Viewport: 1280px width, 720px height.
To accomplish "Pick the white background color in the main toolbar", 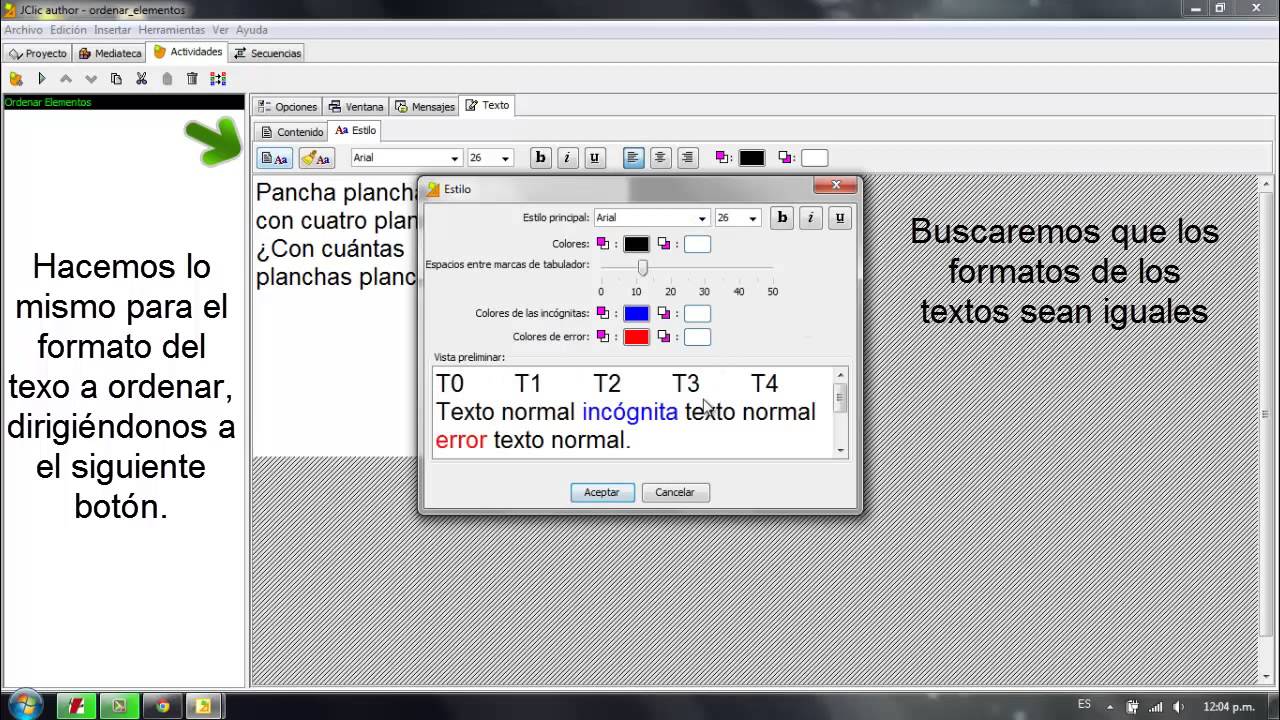I will click(814, 158).
